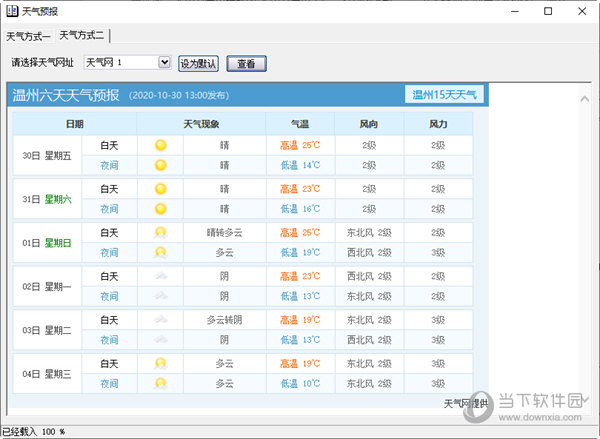Click the sunny icon for 30日 daytime
The image size is (600, 439).
(x=160, y=145)
